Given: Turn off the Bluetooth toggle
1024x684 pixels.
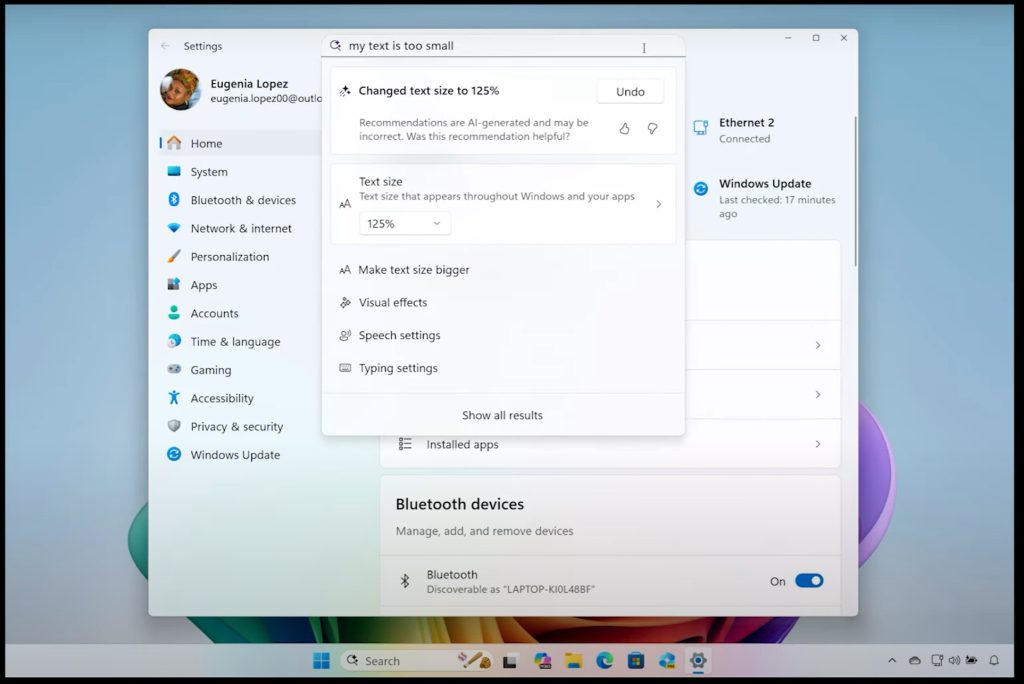Looking at the screenshot, I should pyautogui.click(x=808, y=581).
